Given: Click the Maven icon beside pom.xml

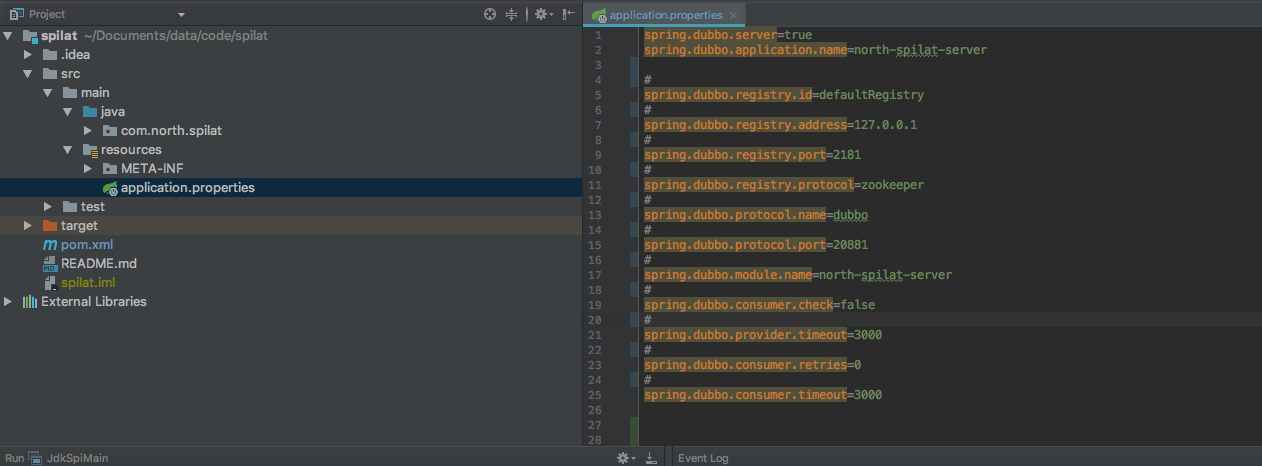Looking at the screenshot, I should click(x=50, y=245).
